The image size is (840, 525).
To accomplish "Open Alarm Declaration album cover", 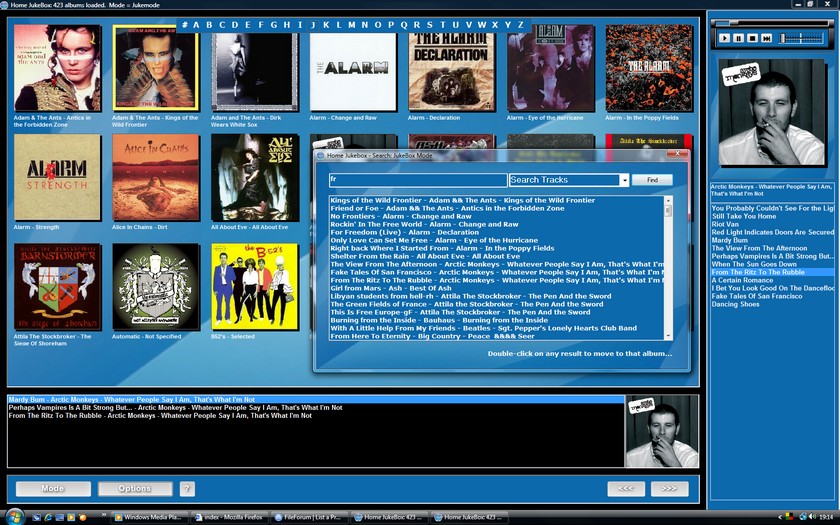I will click(452, 72).
